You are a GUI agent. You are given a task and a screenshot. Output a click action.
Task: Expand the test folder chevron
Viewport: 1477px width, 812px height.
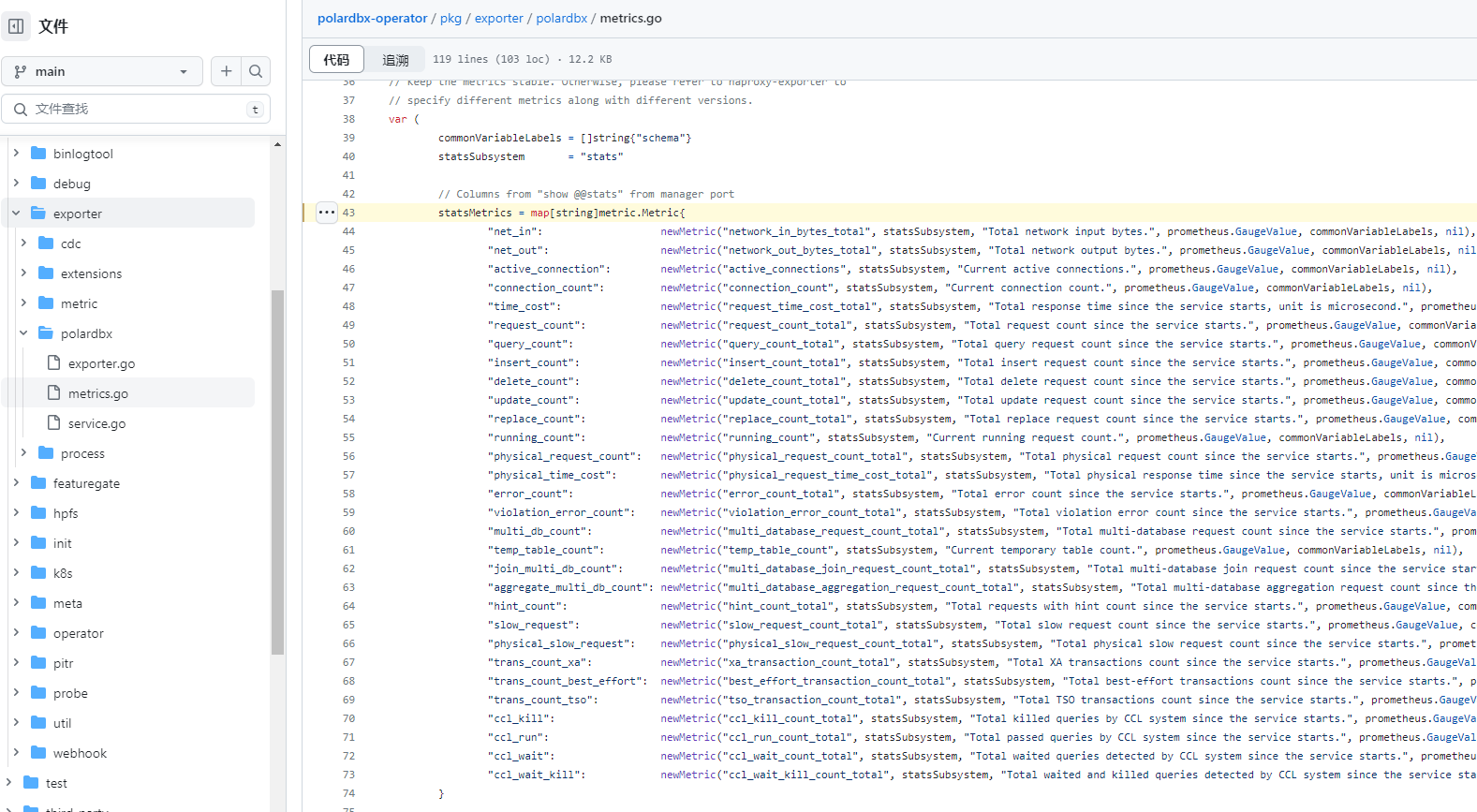(8, 782)
